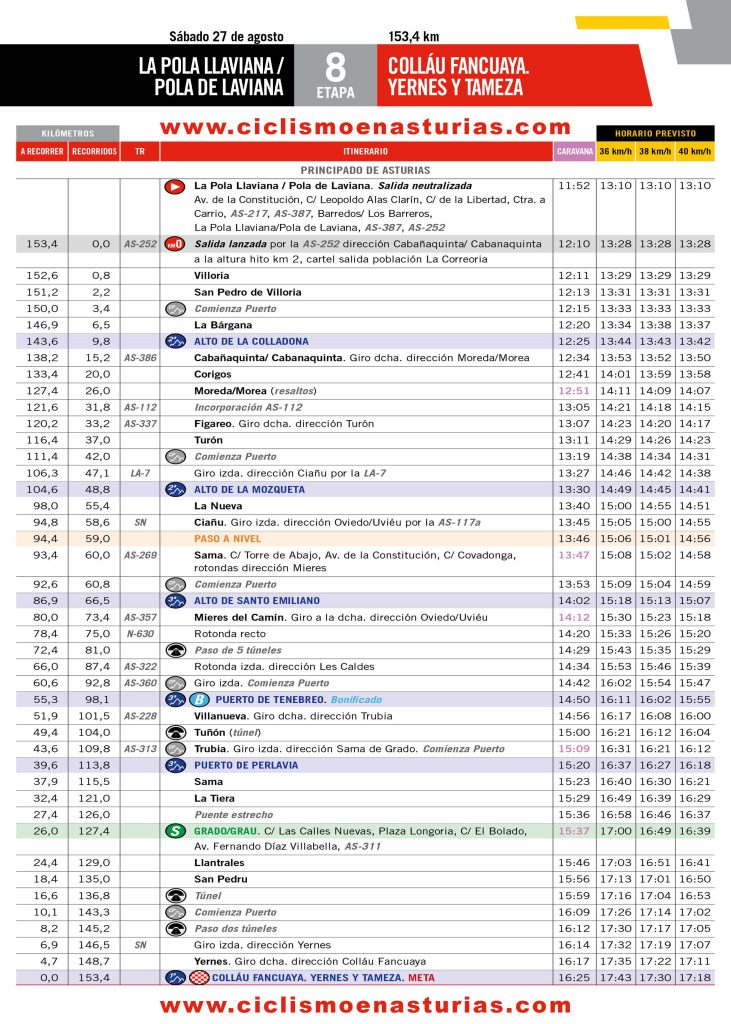This screenshot has width=731, height=1024.
Task: Click the title La Pola Llaviana / Pola de Laviana
Action: (211, 76)
